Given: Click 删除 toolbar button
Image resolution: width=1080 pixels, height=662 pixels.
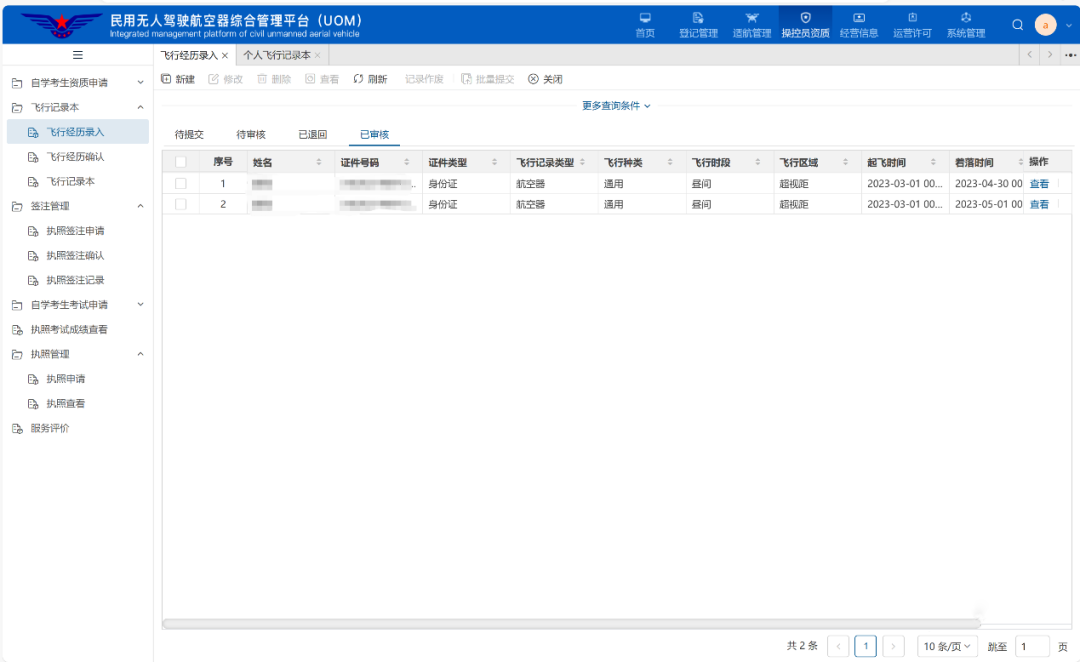Looking at the screenshot, I should [x=274, y=79].
